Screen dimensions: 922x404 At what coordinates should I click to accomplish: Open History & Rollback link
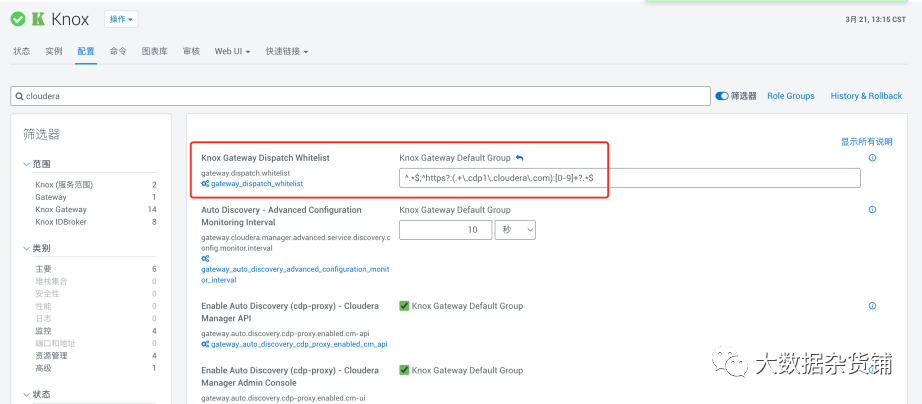866,96
